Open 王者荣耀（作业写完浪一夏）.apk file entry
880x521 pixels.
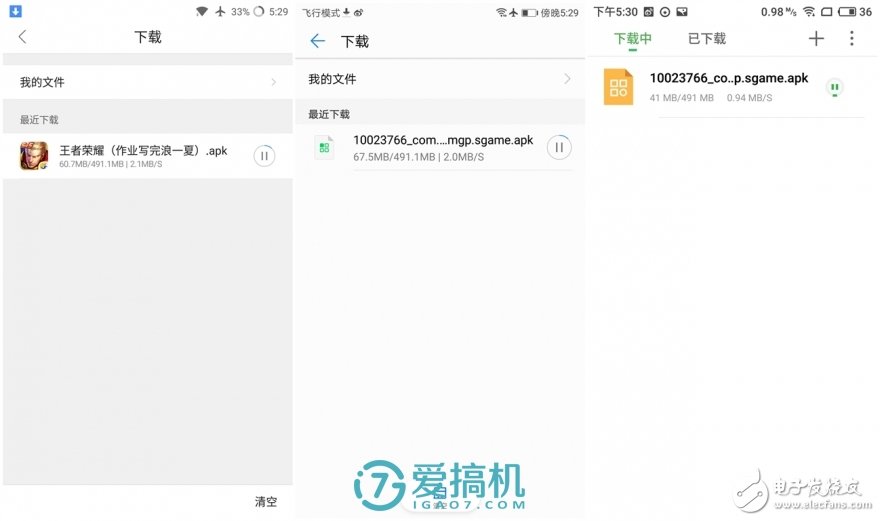pyautogui.click(x=143, y=151)
